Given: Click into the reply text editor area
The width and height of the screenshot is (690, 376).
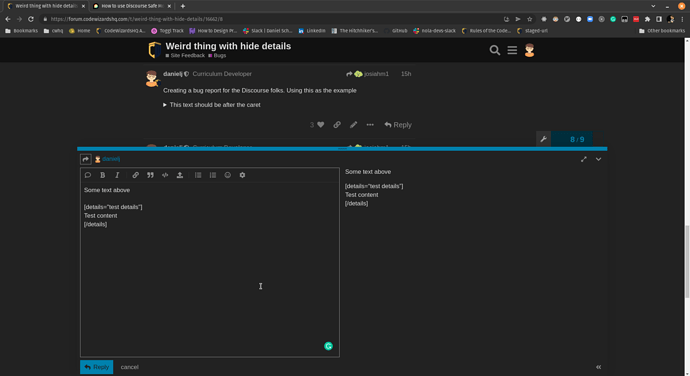Looking at the screenshot, I should (x=210, y=269).
